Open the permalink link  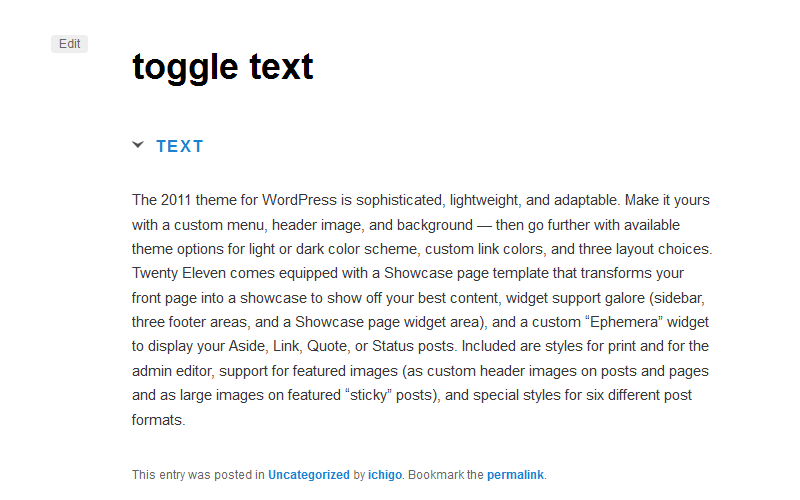(515, 475)
